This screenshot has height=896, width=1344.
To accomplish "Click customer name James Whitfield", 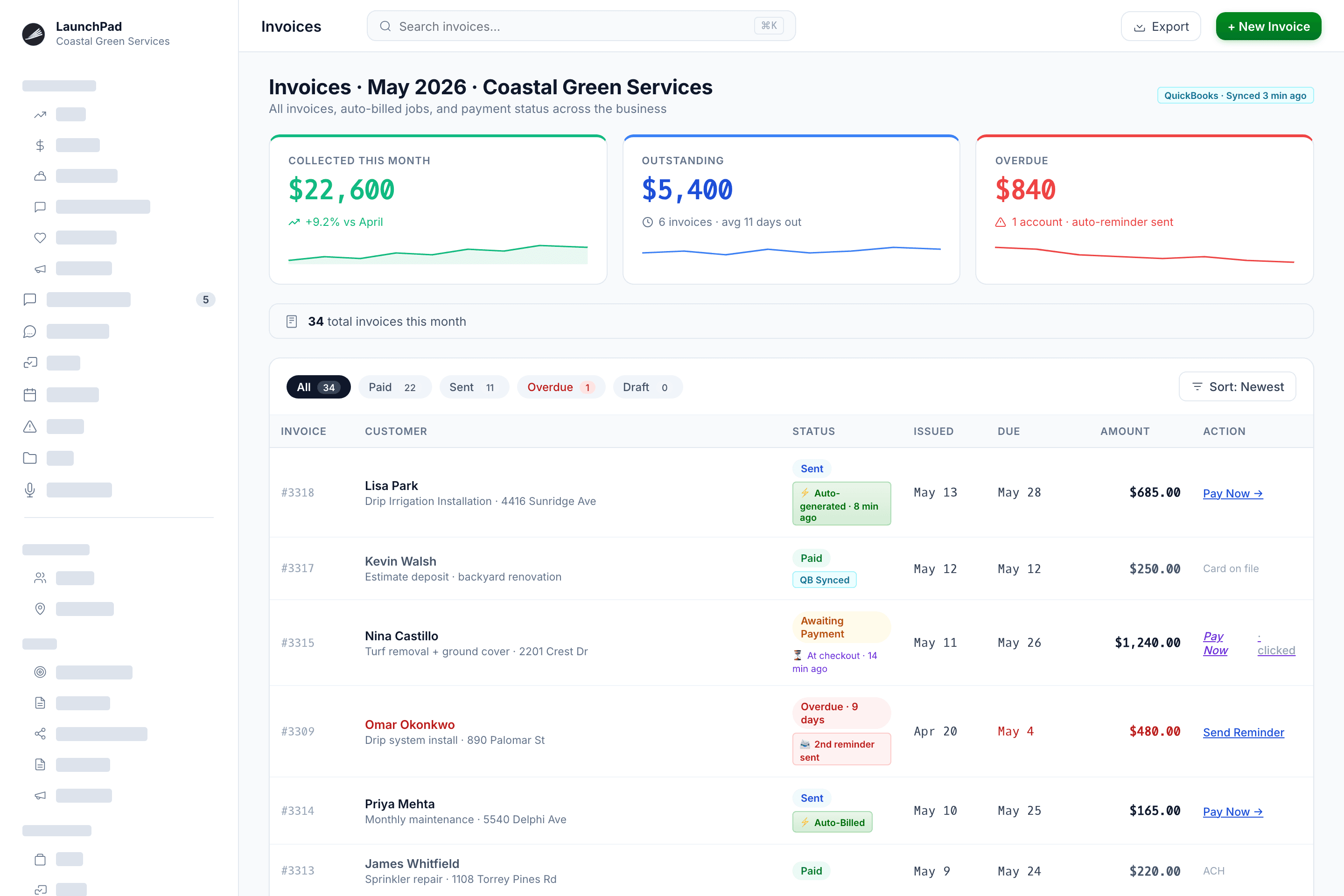I will [x=412, y=863].
